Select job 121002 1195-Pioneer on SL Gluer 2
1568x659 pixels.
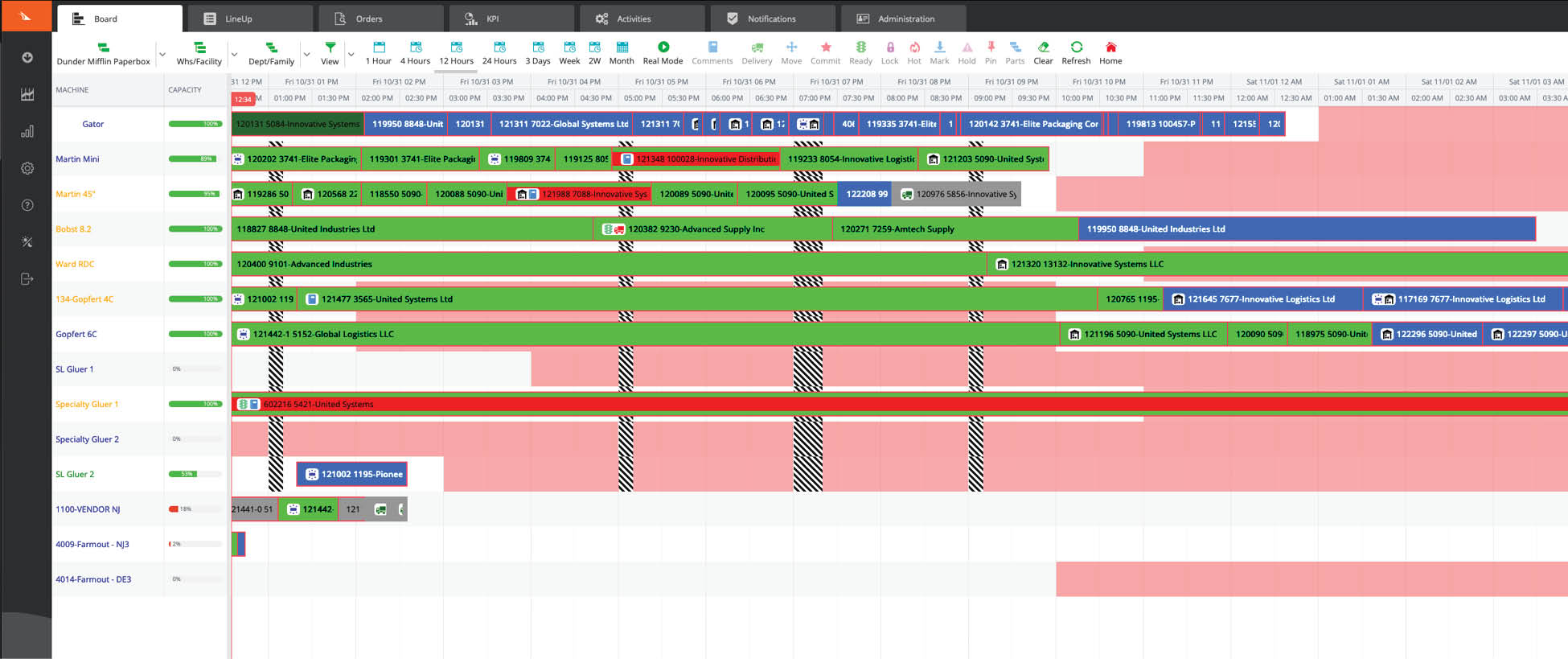(352, 474)
